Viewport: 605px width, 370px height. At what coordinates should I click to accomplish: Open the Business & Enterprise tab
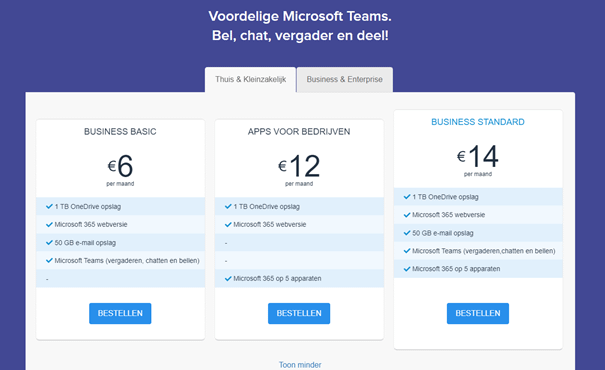[x=345, y=79]
